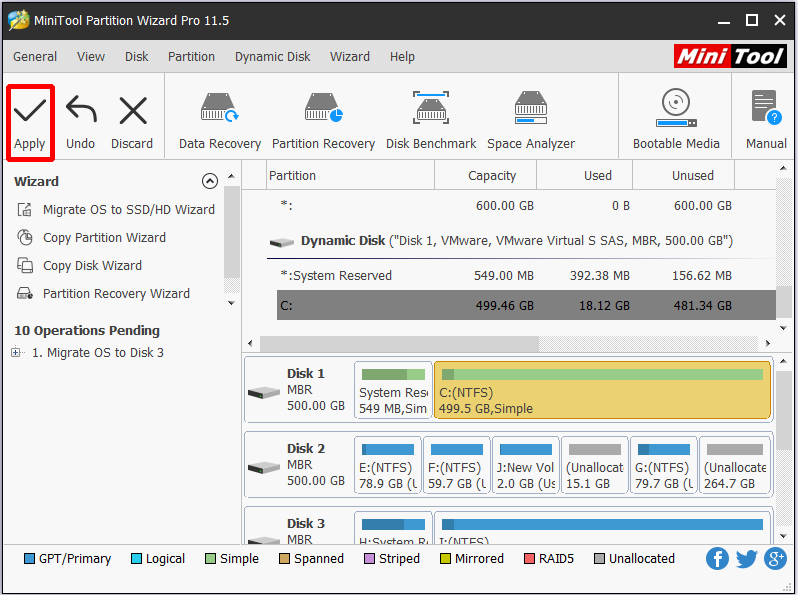Discard all pending changes
The height and width of the screenshot is (595, 798).
click(132, 123)
